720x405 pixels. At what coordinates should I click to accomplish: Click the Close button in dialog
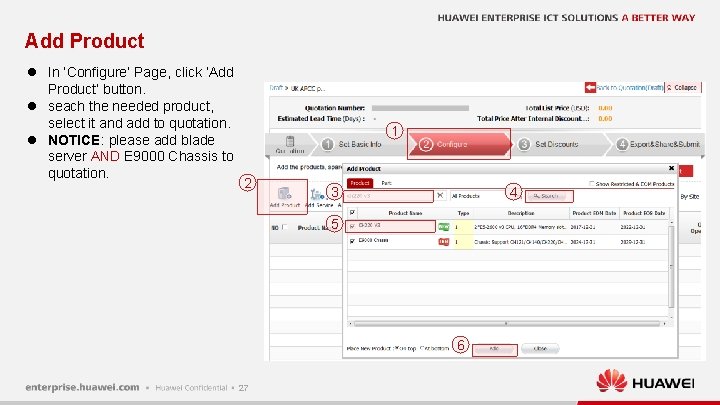coord(540,349)
